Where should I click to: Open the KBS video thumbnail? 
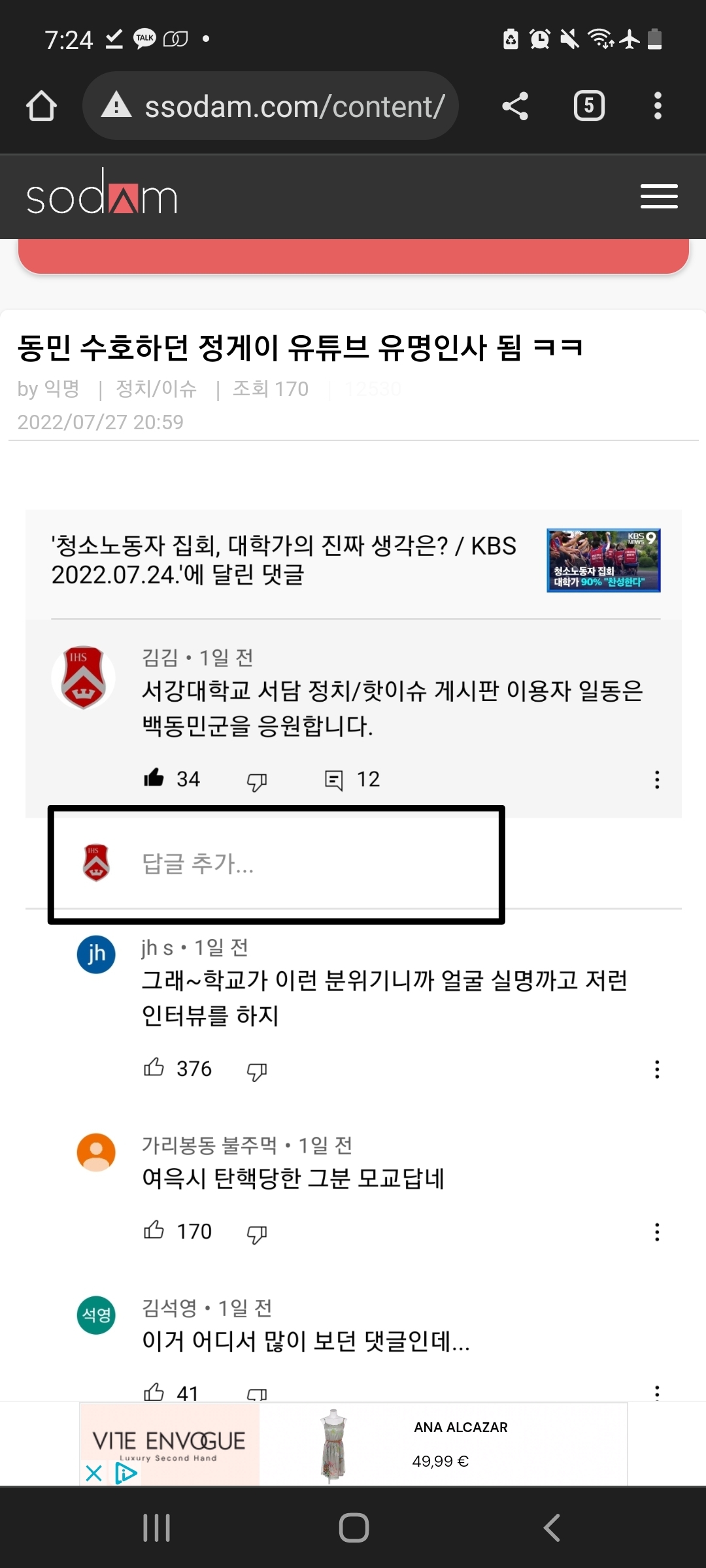pyautogui.click(x=603, y=561)
